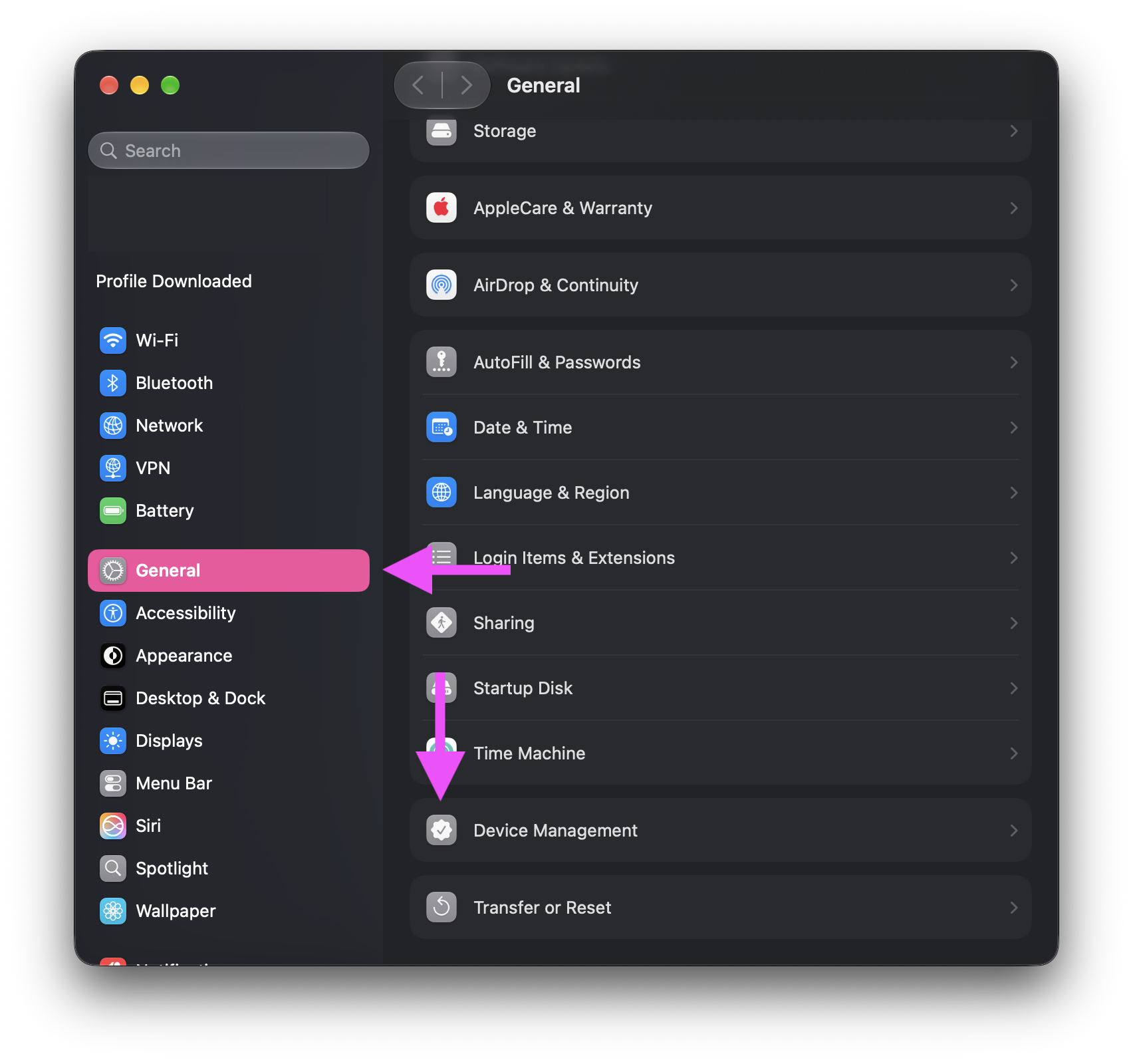Go back with the left chevron
The image size is (1133, 1064).
tap(418, 85)
